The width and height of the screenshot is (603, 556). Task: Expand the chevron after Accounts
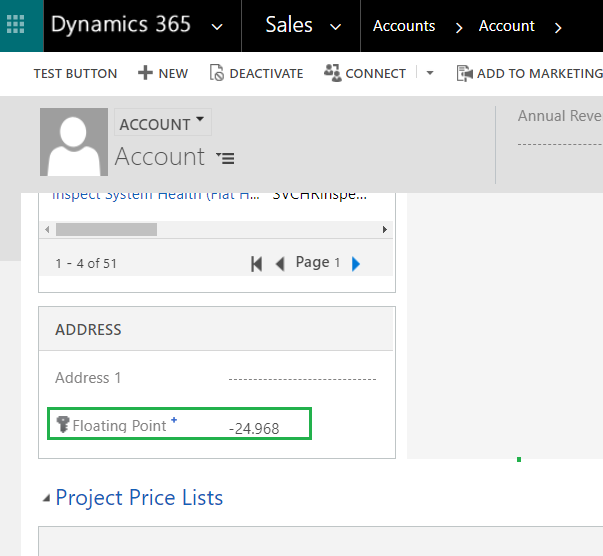pos(459,28)
